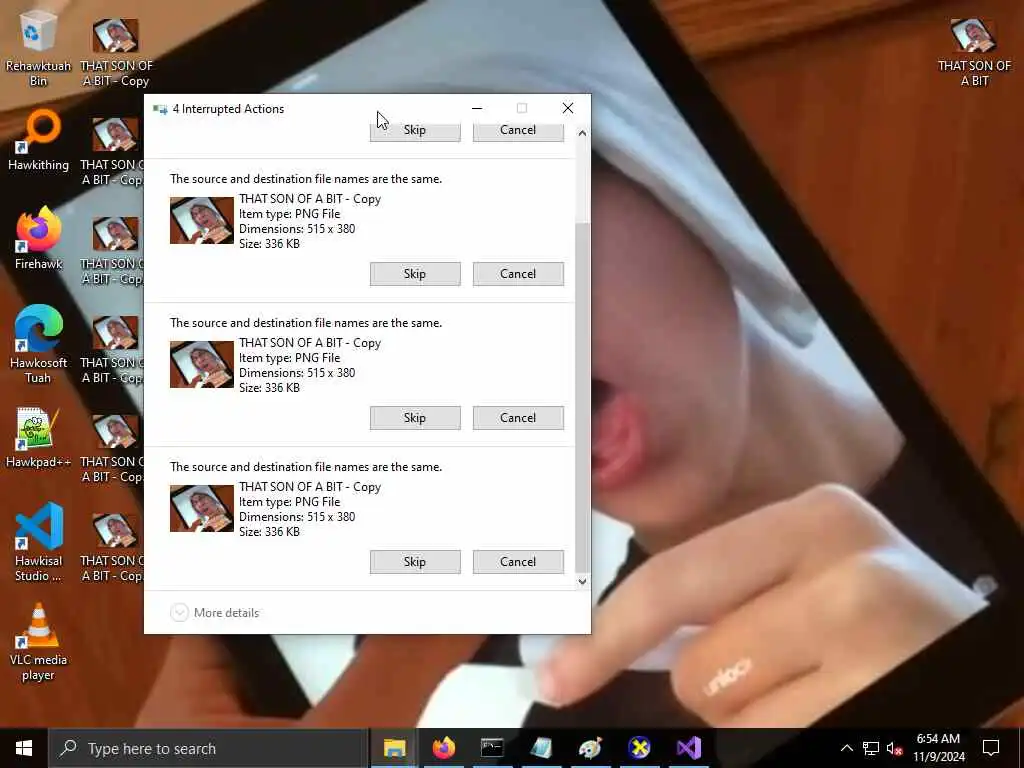This screenshot has height=768, width=1024.
Task: Select the THAT SON OF A BIT file without Copy suffix
Action: tap(974, 52)
